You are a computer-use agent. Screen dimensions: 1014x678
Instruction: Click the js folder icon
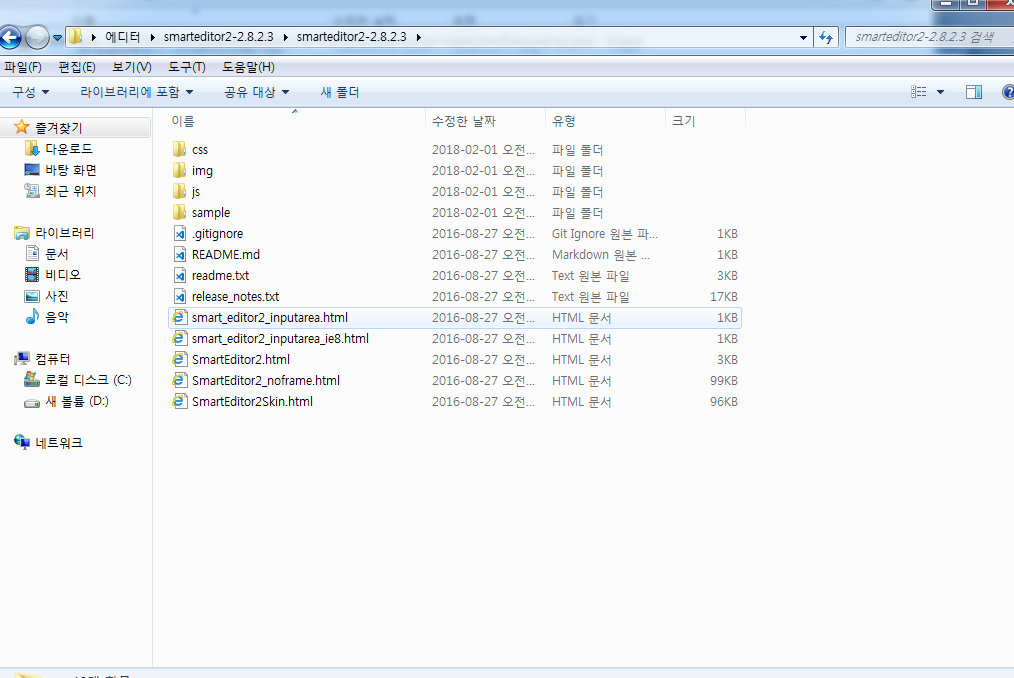pos(180,191)
